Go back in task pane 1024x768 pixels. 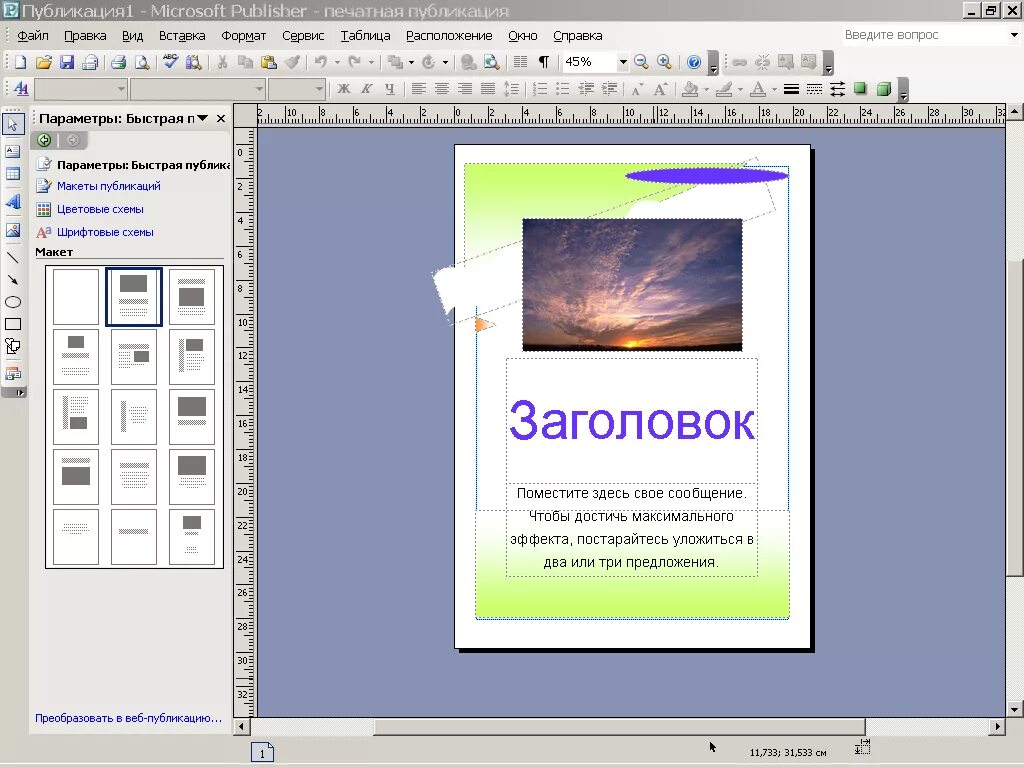coord(44,140)
